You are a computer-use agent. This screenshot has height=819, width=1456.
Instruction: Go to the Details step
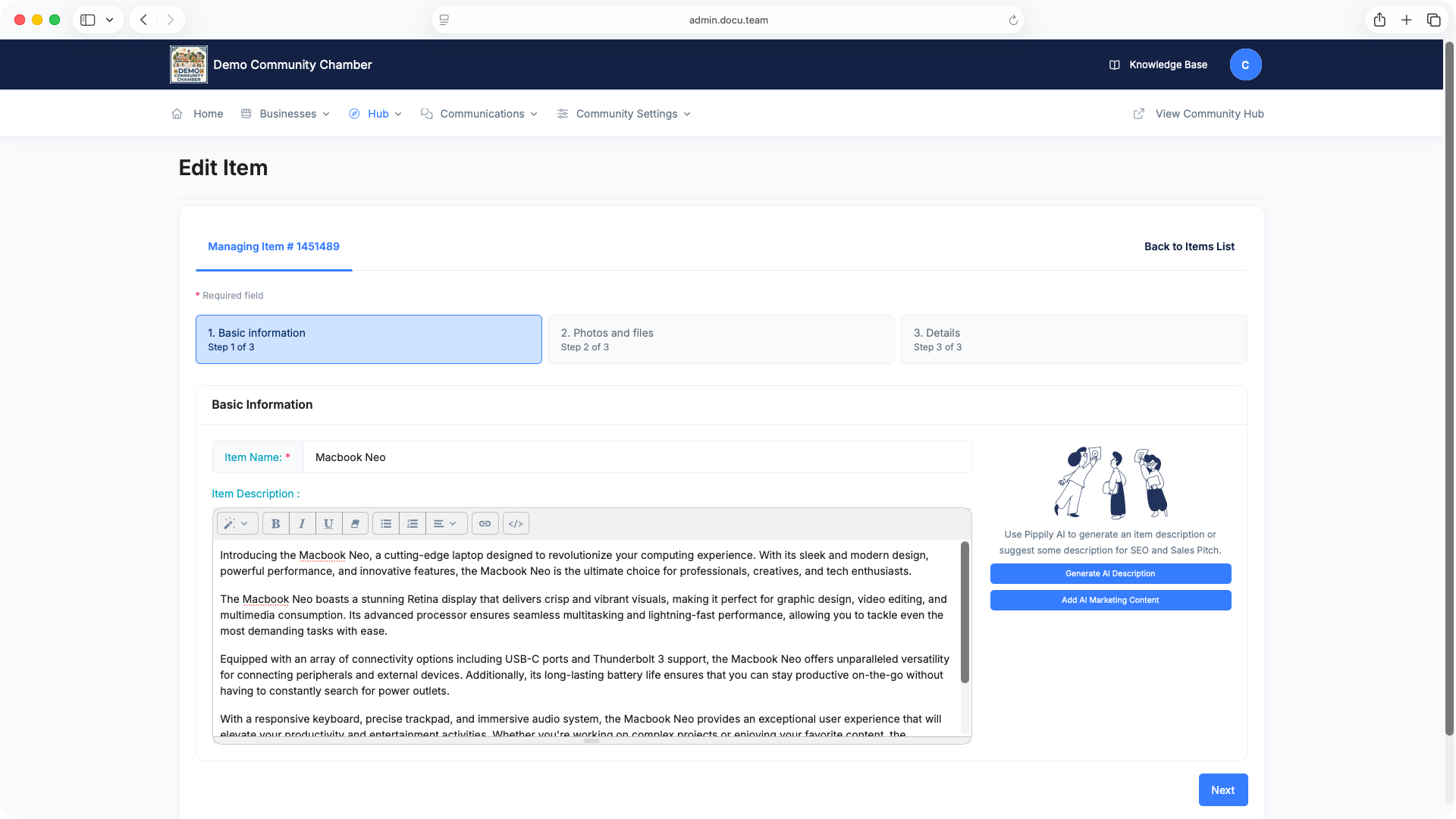coord(1074,340)
